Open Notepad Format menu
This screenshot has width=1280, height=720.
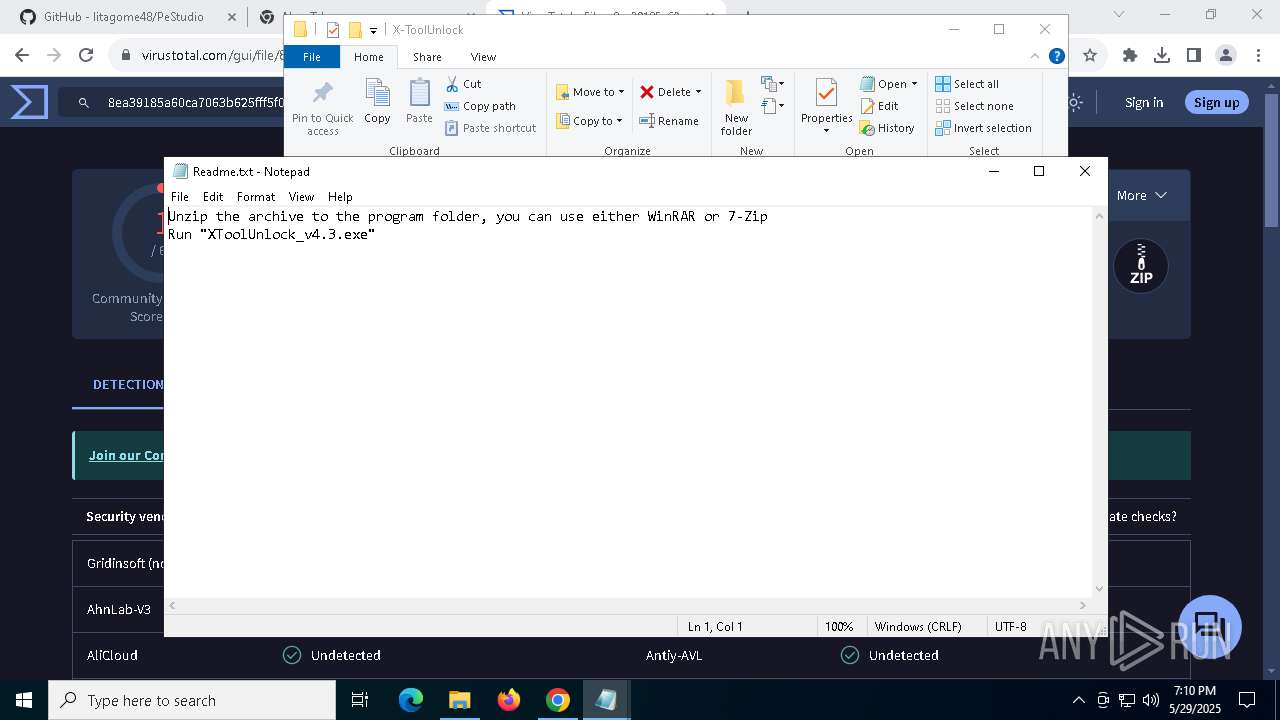pyautogui.click(x=256, y=197)
